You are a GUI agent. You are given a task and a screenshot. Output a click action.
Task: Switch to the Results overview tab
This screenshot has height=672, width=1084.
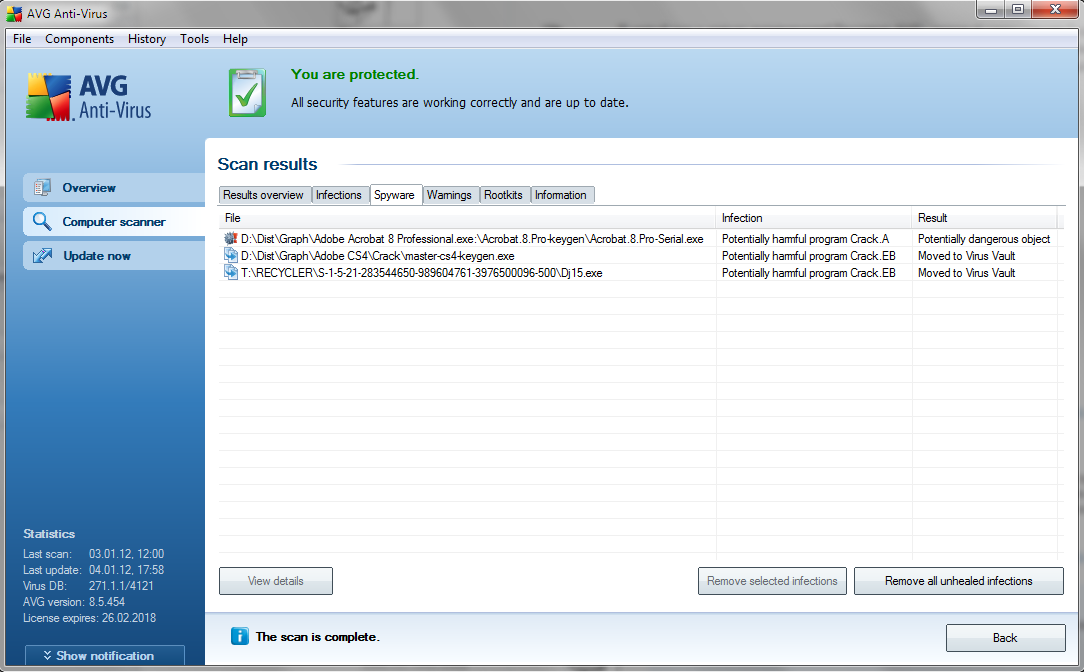pos(263,195)
